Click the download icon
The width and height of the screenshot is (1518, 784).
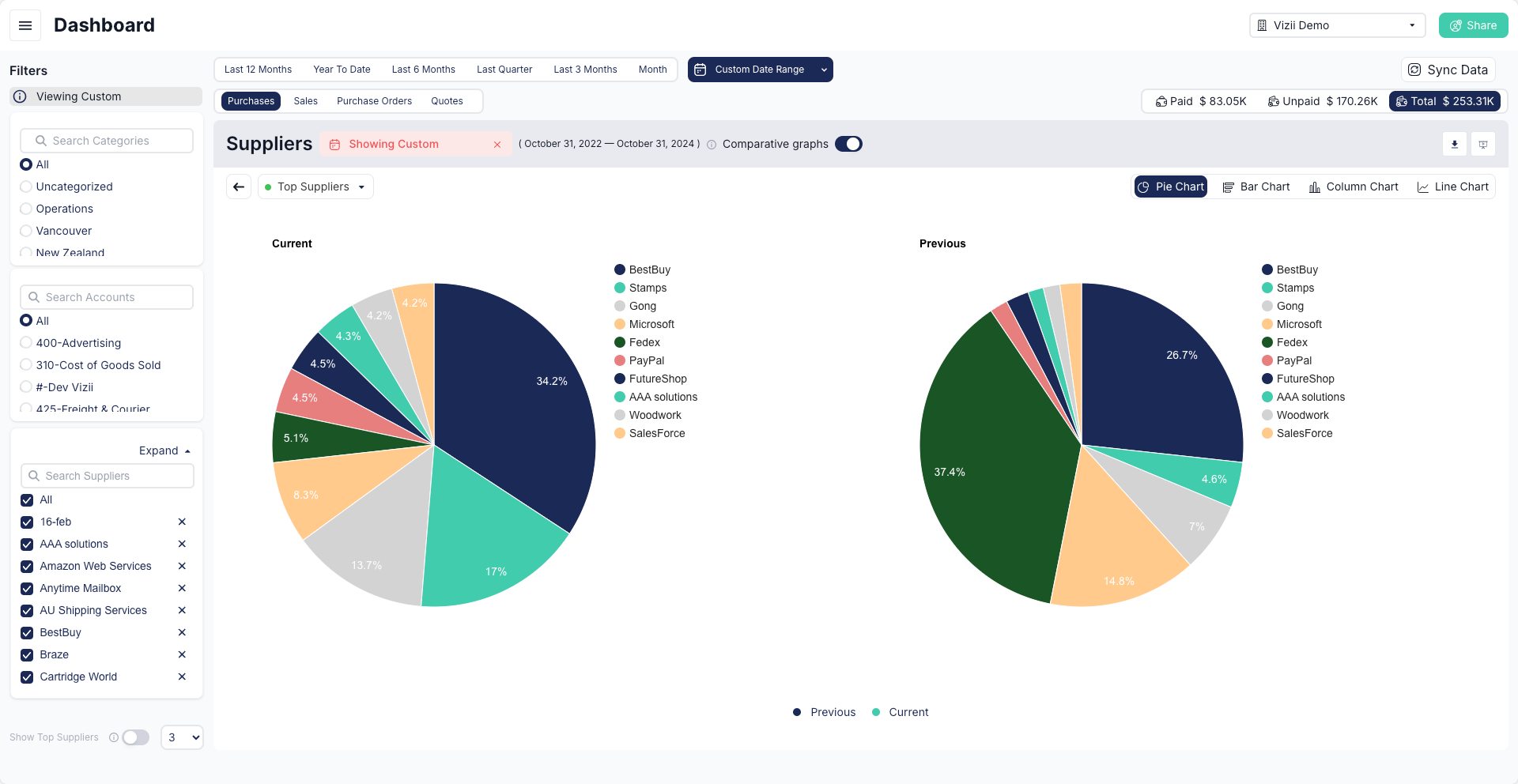coord(1455,144)
